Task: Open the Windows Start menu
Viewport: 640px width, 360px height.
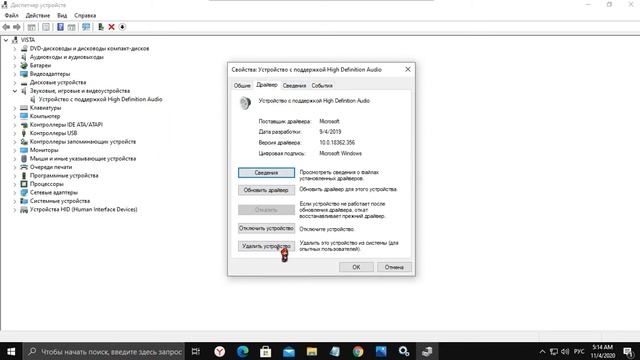Action: tap(11, 351)
